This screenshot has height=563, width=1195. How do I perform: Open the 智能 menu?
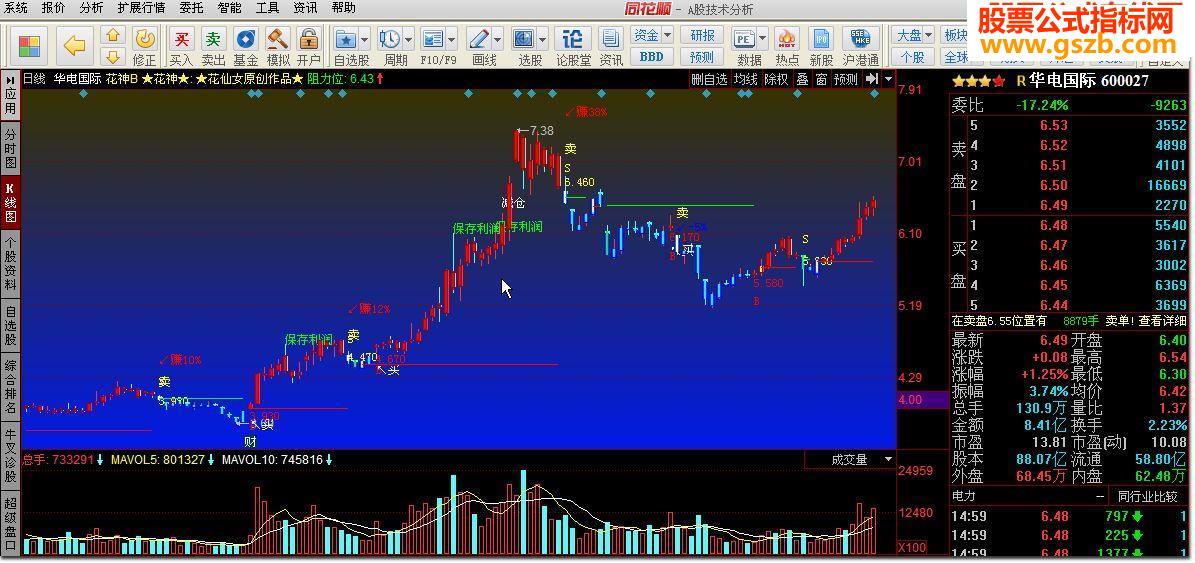click(x=229, y=8)
